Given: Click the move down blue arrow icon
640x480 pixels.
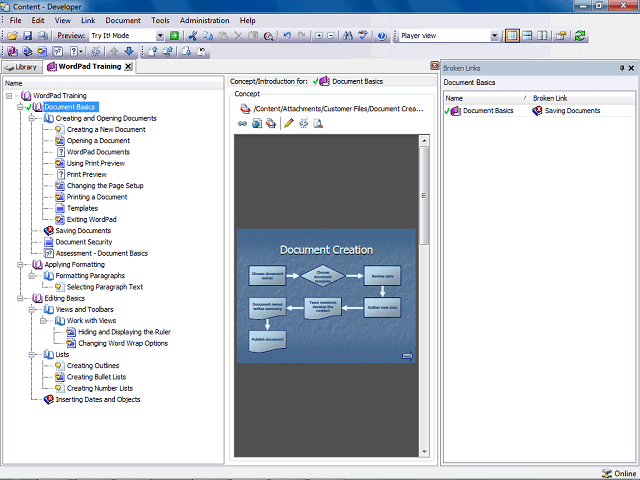Looking at the screenshot, I should 129,51.
